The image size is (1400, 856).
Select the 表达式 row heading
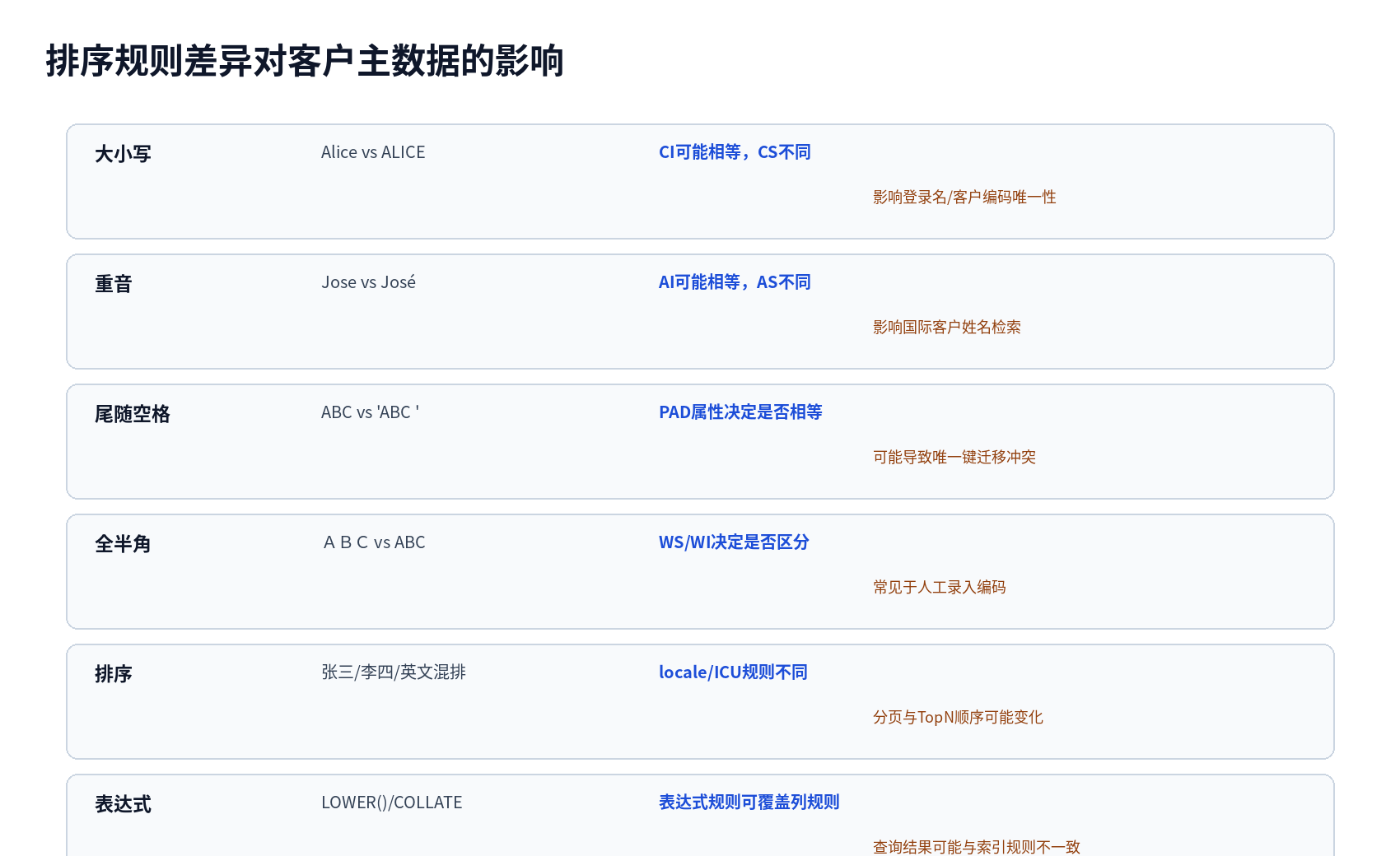tap(123, 804)
